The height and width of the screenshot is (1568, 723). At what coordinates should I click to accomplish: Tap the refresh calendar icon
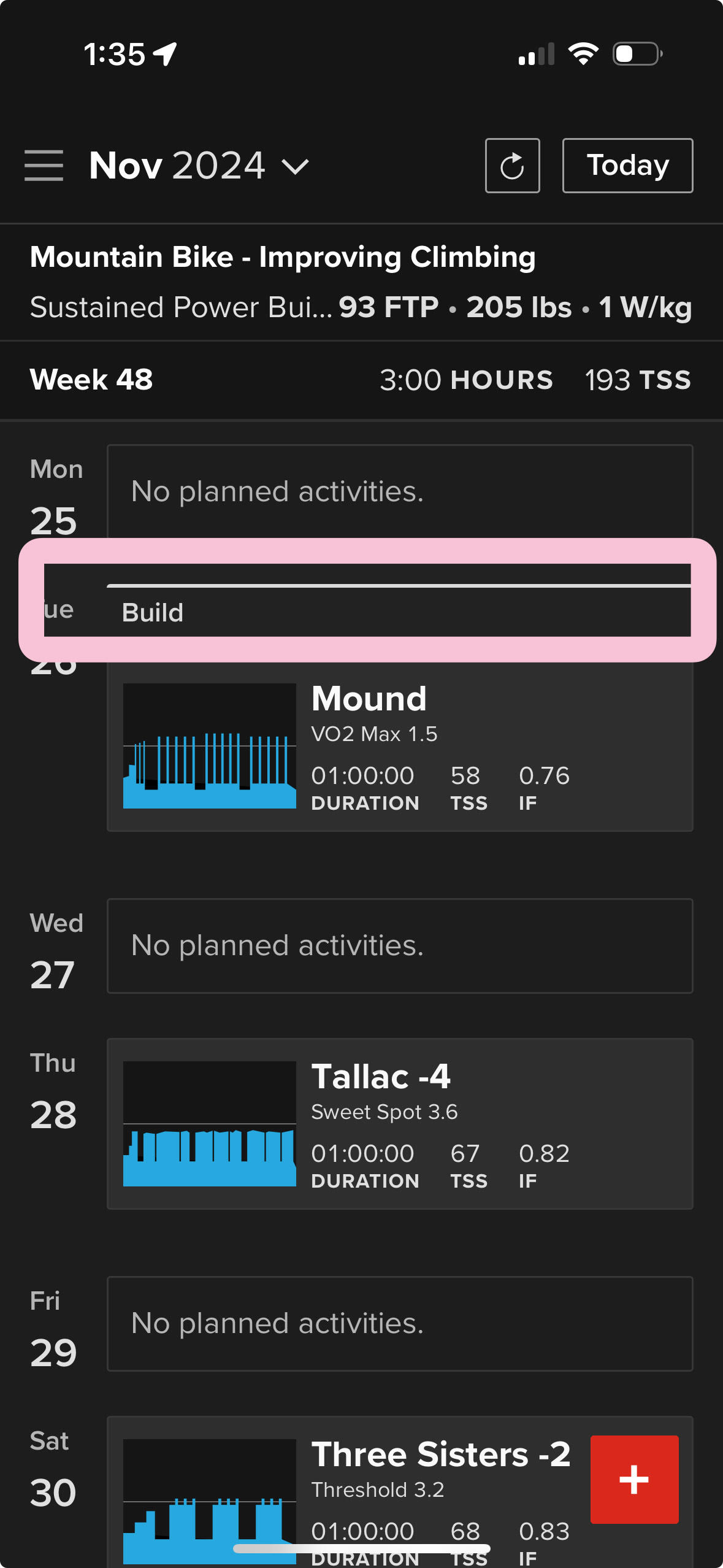[512, 166]
